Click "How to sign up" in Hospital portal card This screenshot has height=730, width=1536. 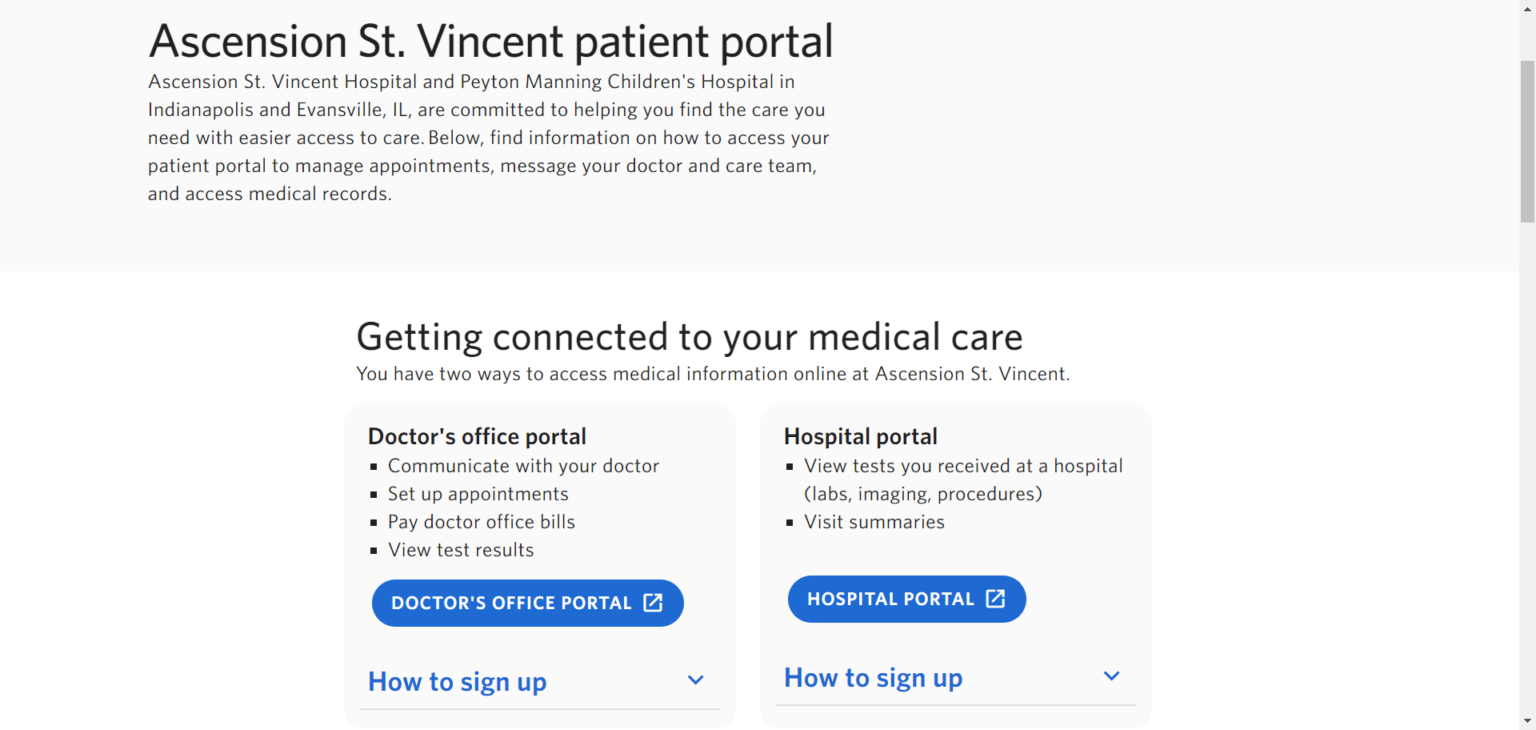873,678
